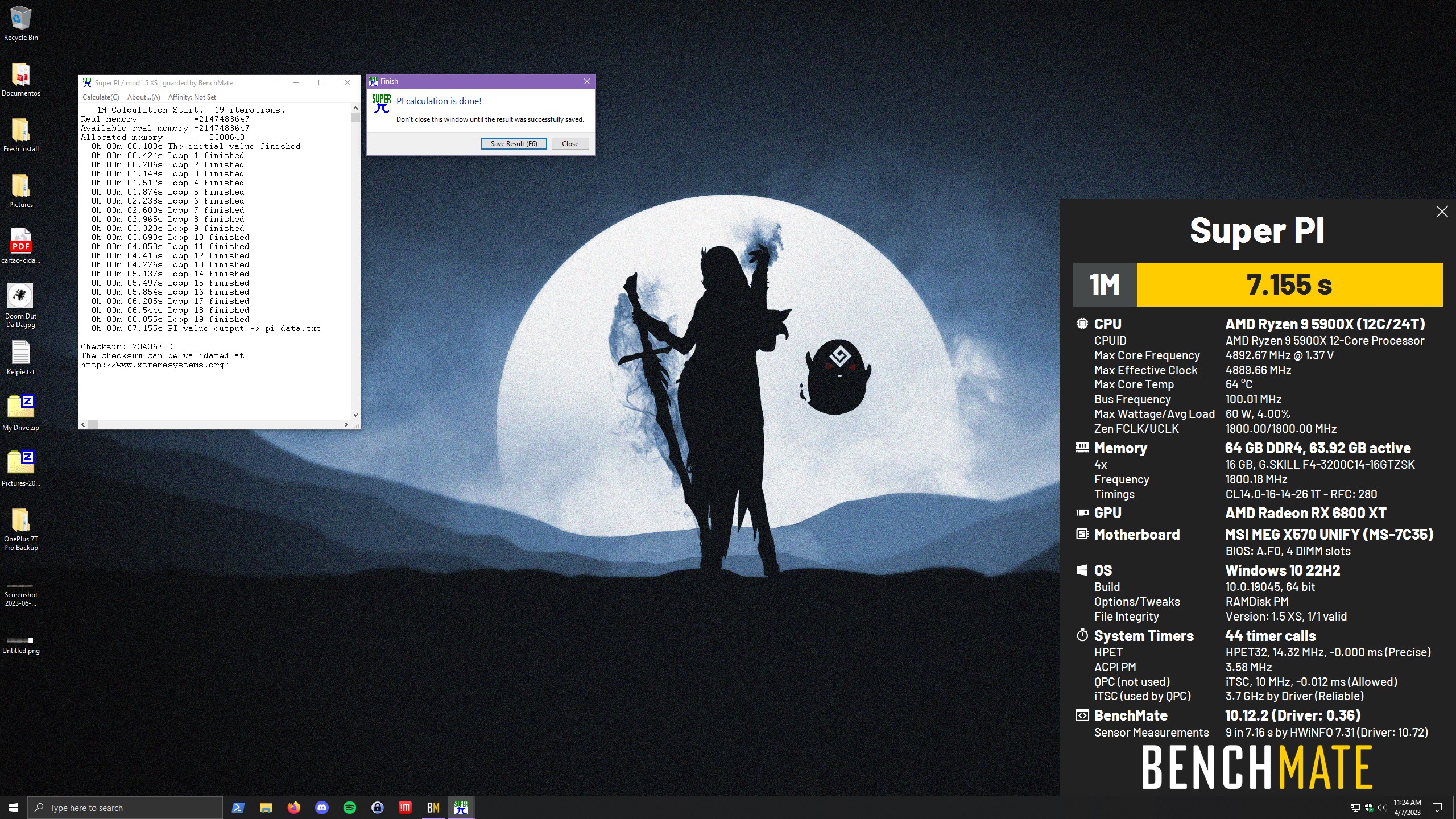Click the network icon in system tray
This screenshot has width=1456, height=819.
(1355, 808)
